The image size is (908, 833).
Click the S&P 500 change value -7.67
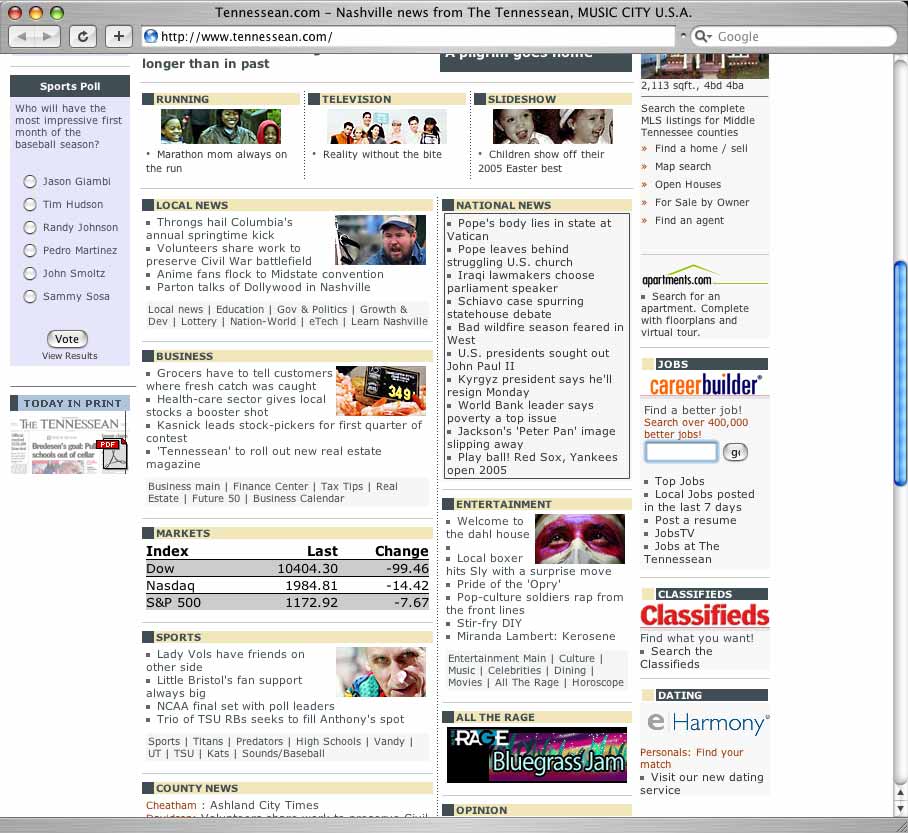[411, 602]
